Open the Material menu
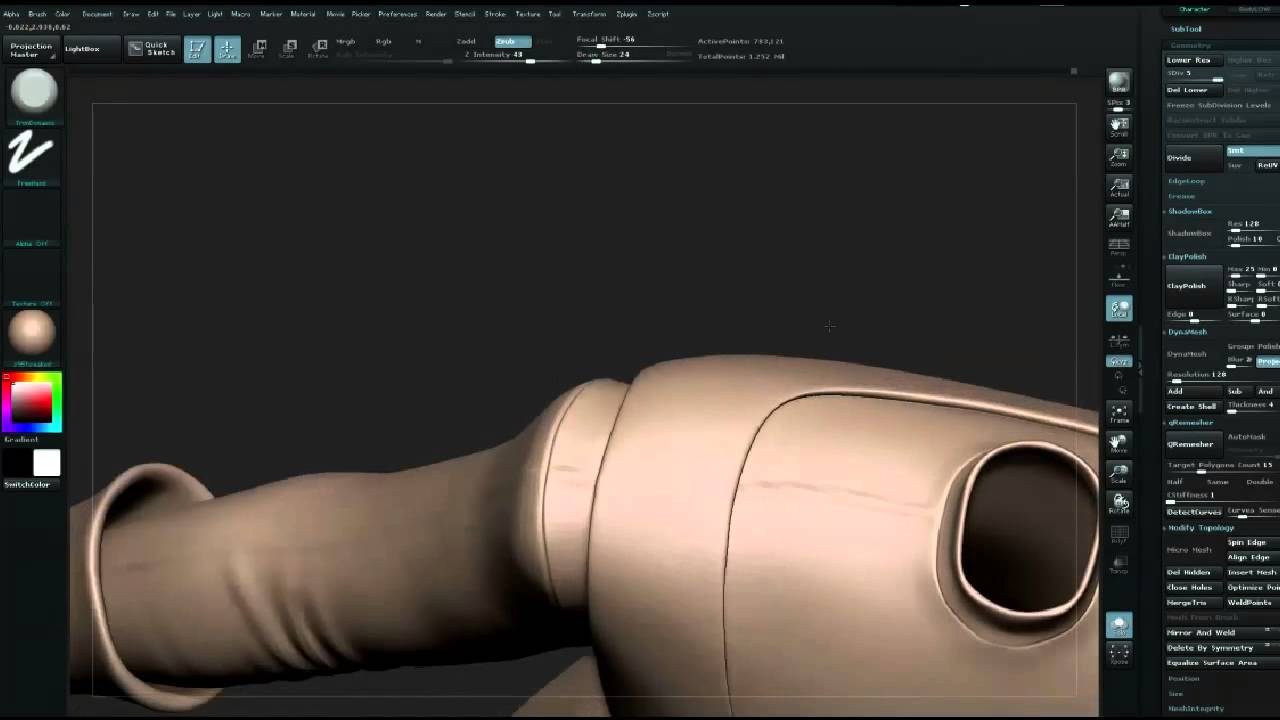1280x720 pixels. pos(303,14)
